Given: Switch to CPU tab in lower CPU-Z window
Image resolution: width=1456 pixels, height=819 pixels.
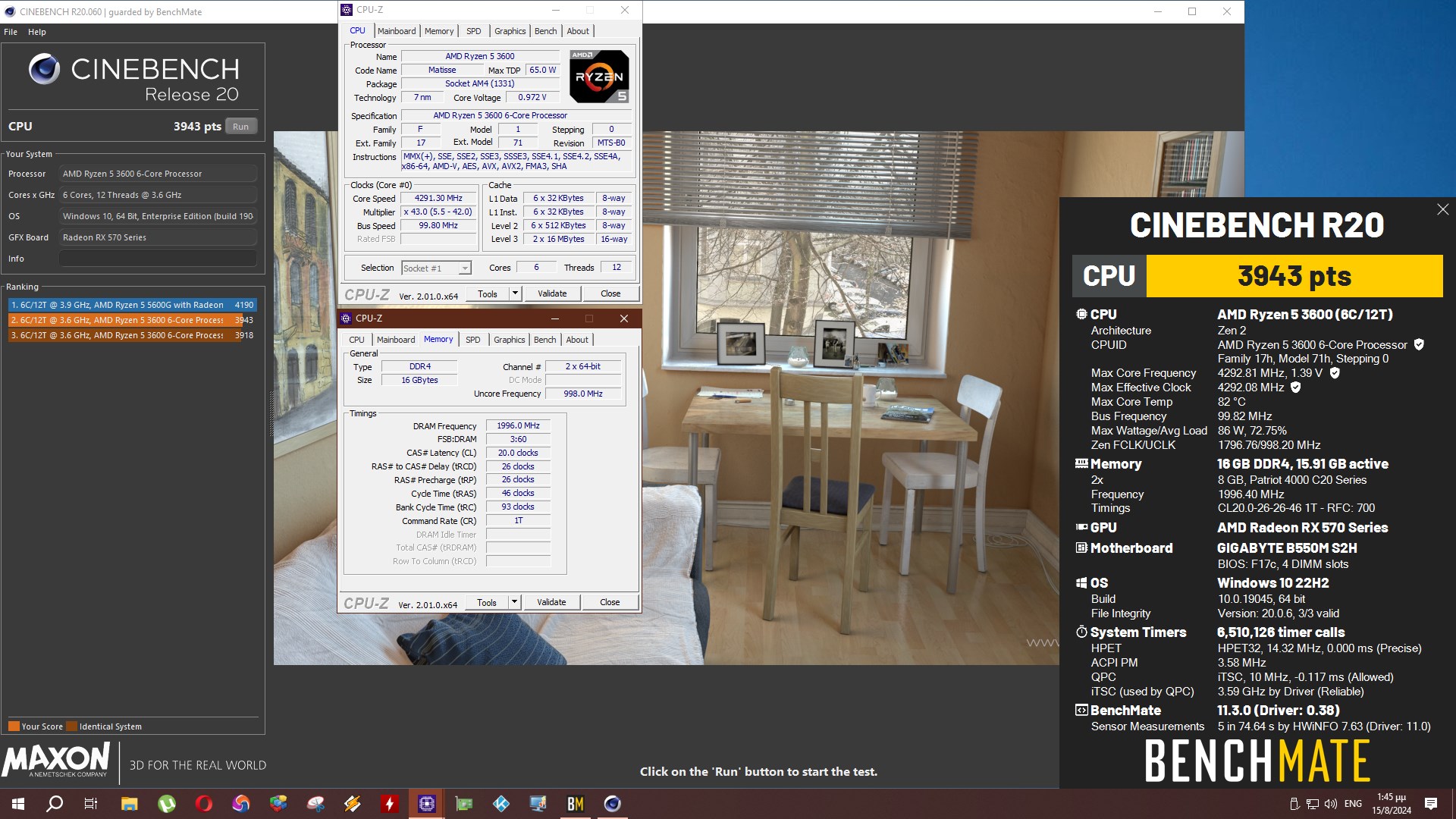Looking at the screenshot, I should point(356,340).
